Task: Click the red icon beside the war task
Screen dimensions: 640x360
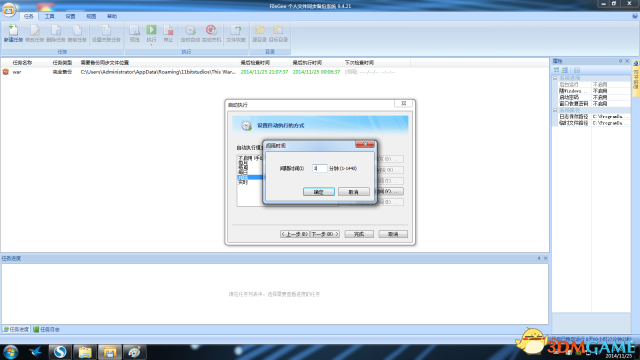Action: (x=6, y=72)
